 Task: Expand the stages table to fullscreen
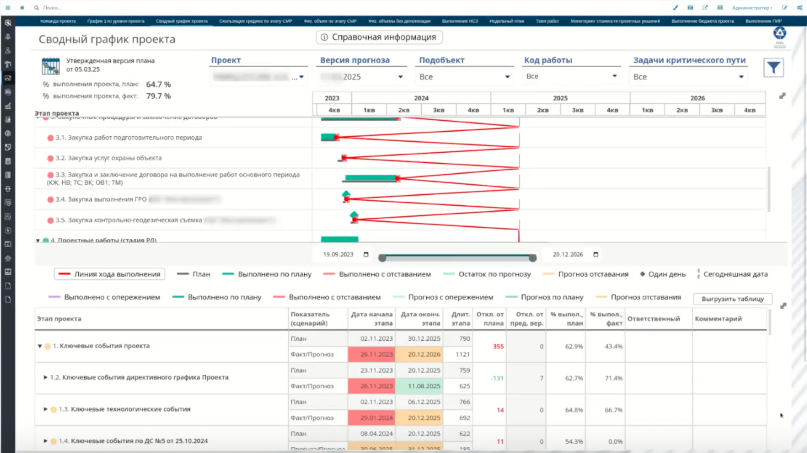[783, 306]
